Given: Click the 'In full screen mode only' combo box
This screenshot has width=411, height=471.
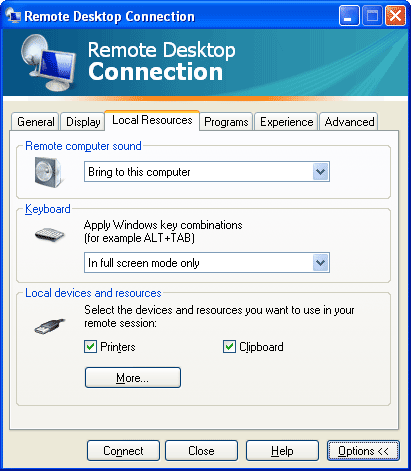Looking at the screenshot, I should tap(207, 263).
